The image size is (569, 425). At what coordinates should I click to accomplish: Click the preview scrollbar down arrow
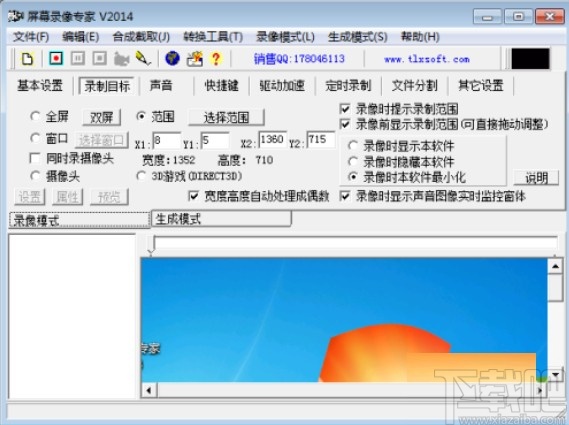555,375
